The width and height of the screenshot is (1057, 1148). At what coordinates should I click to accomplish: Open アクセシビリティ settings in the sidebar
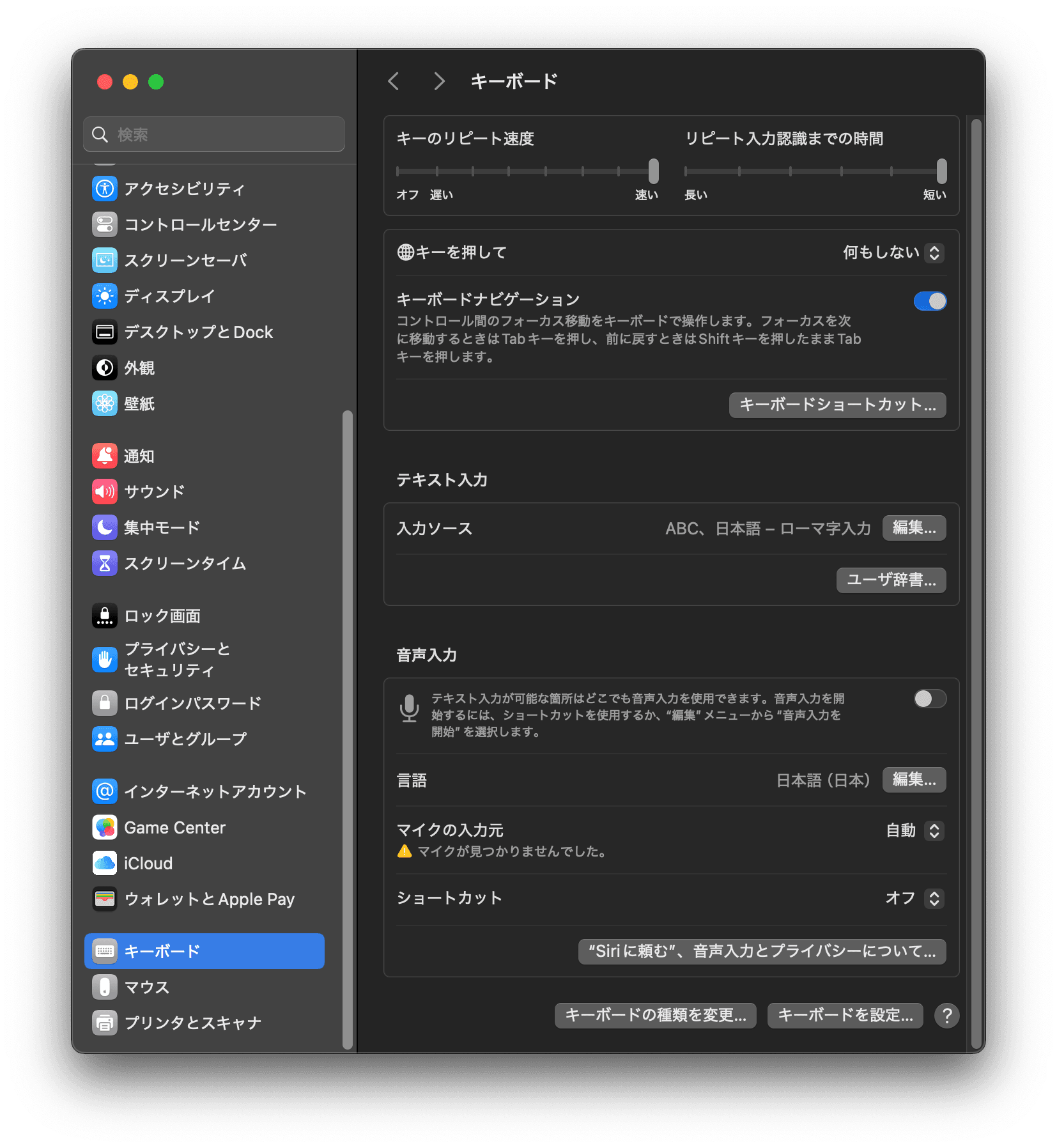[x=183, y=189]
